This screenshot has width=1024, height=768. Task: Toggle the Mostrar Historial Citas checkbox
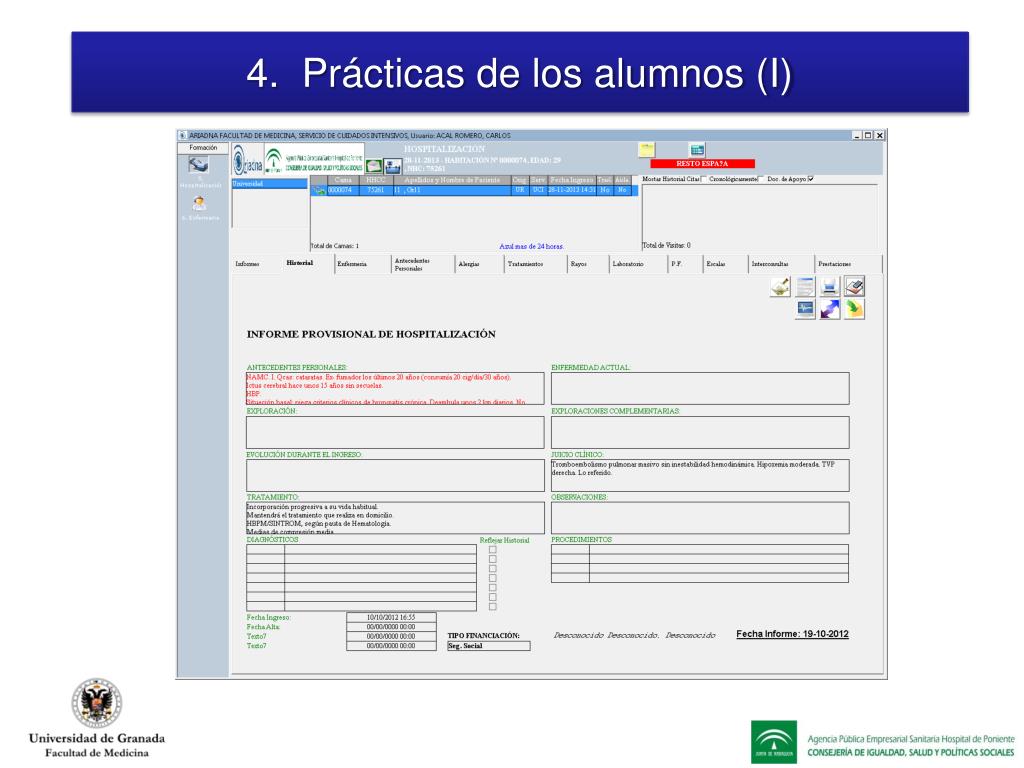point(704,179)
